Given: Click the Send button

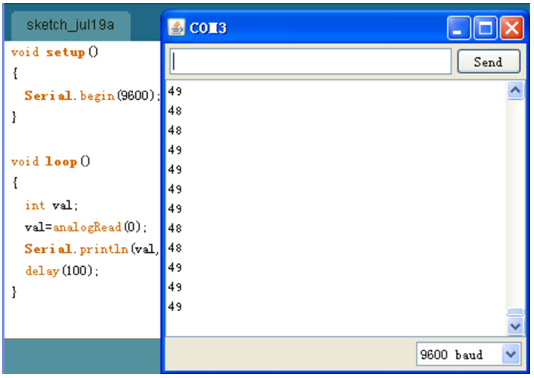Looking at the screenshot, I should [x=488, y=62].
